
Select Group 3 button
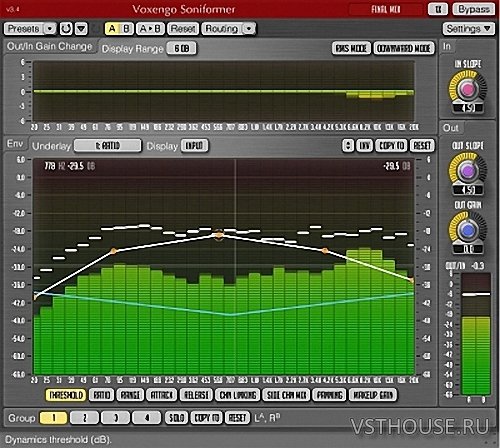point(115,418)
